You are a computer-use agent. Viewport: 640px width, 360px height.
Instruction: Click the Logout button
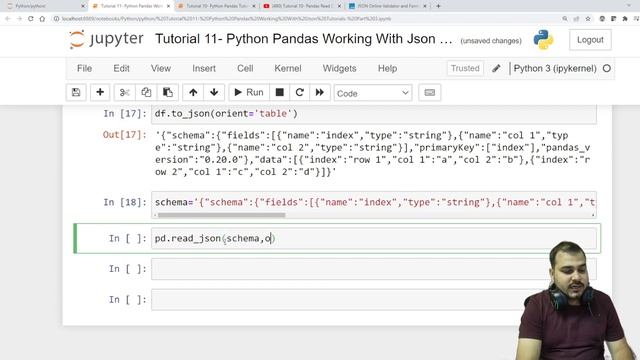590,40
